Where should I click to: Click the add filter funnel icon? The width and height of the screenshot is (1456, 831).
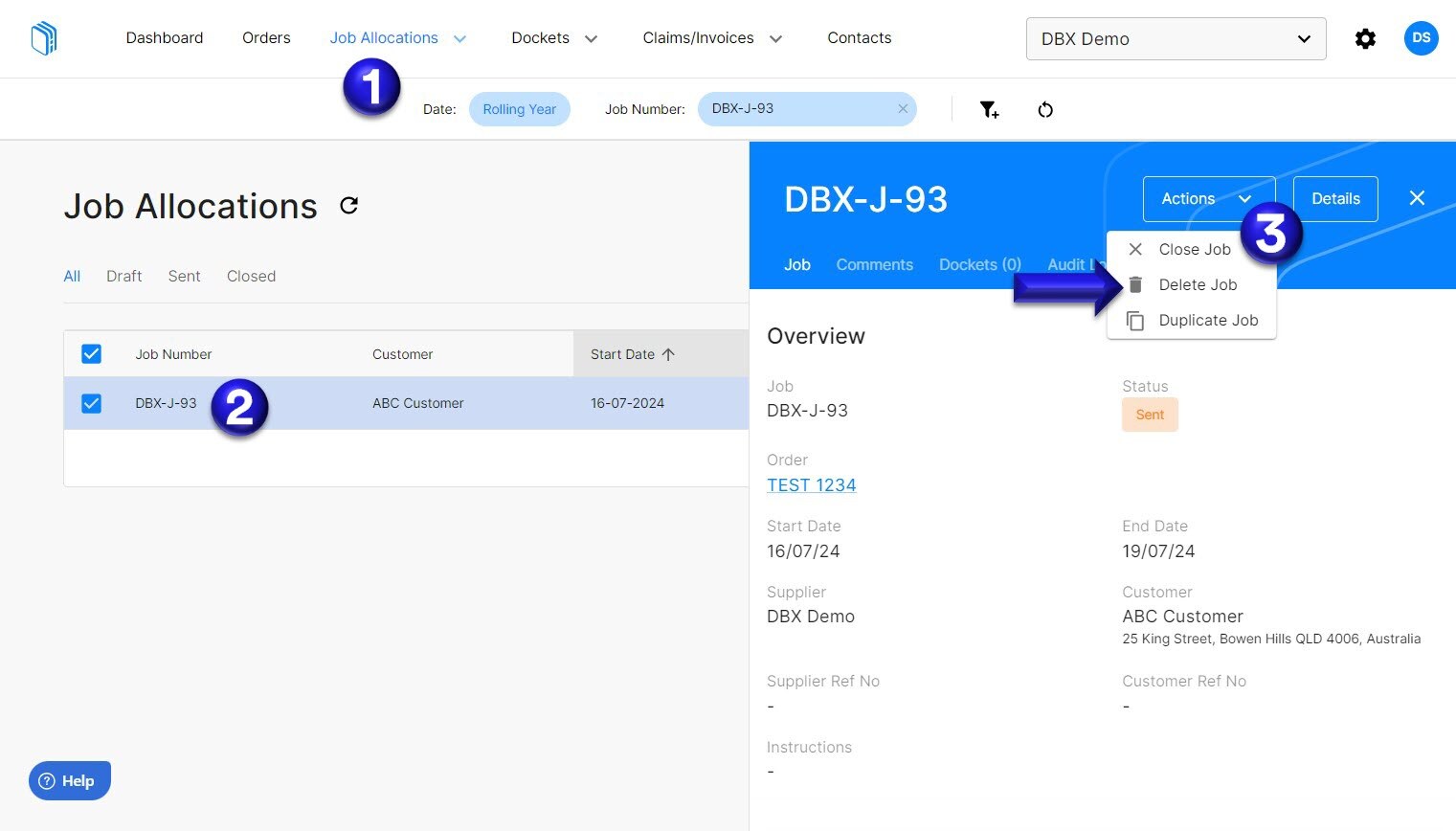990,109
